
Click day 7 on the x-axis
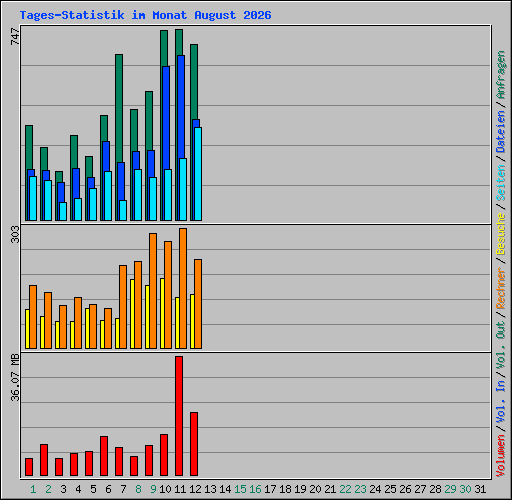(123, 489)
